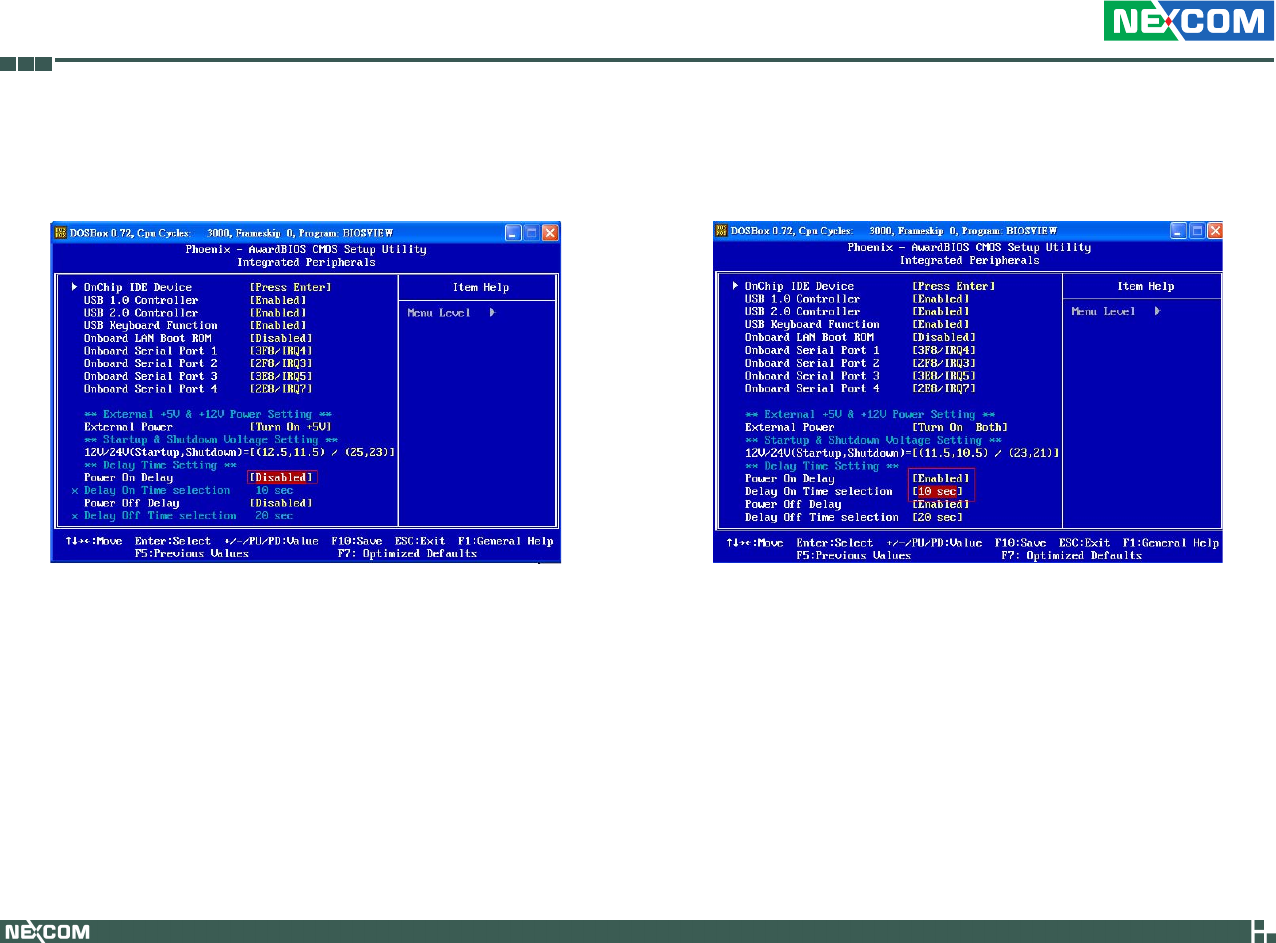
Task: Click Integrated Peripherals title in right window
Action: point(969,260)
